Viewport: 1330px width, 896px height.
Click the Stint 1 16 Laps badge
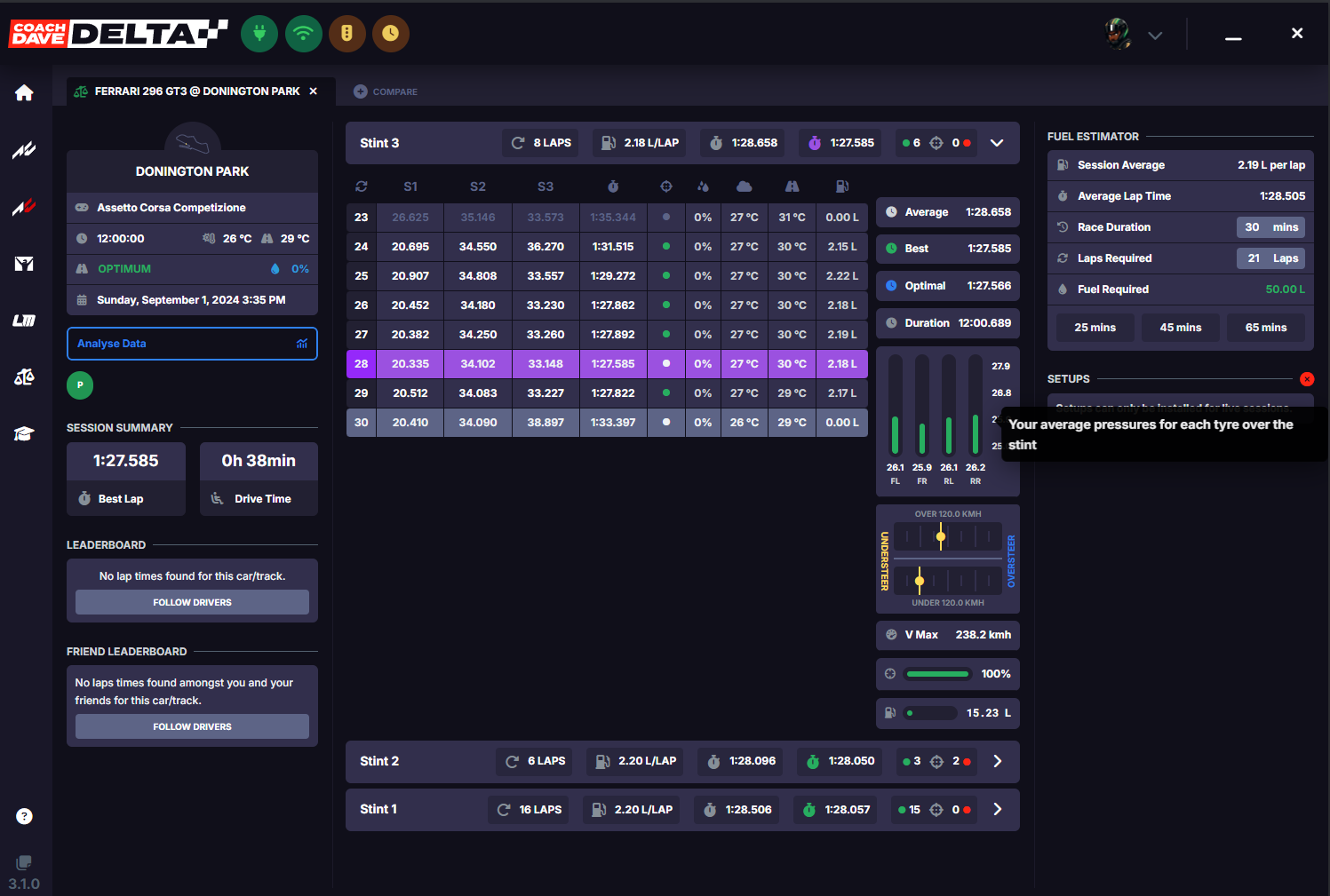click(x=530, y=809)
